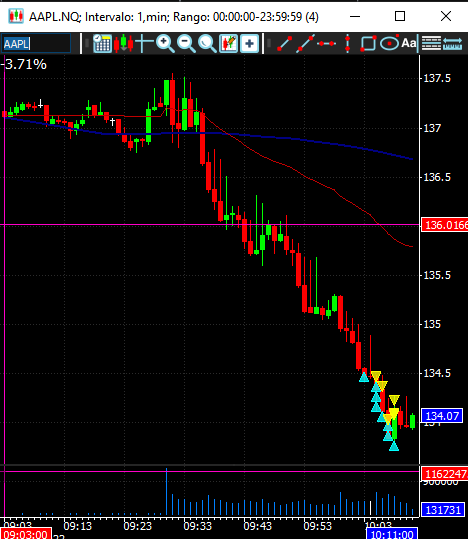Image resolution: width=468 pixels, height=539 pixels.
Task: Click the blue 10:11:00 time marker
Action: (392, 534)
